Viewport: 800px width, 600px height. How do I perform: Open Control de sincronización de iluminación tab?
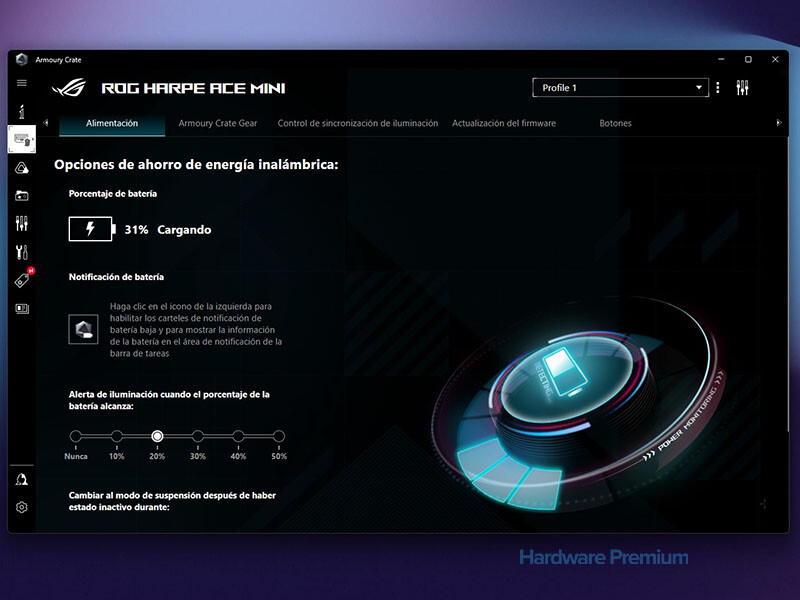coord(358,123)
